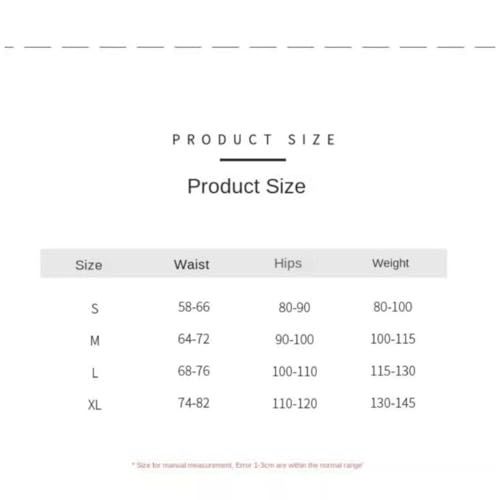500x500 pixels.
Task: Select the XL size row label
Action: point(95,405)
